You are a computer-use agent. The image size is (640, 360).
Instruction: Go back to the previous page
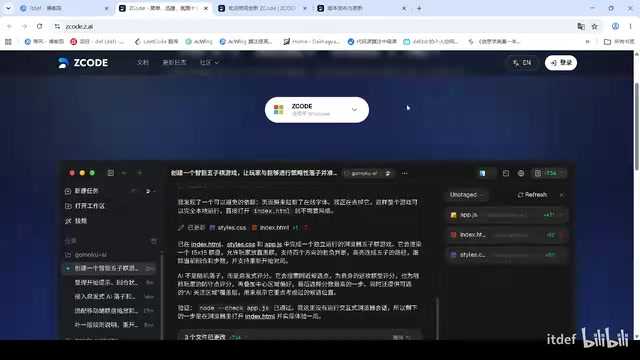point(9,26)
